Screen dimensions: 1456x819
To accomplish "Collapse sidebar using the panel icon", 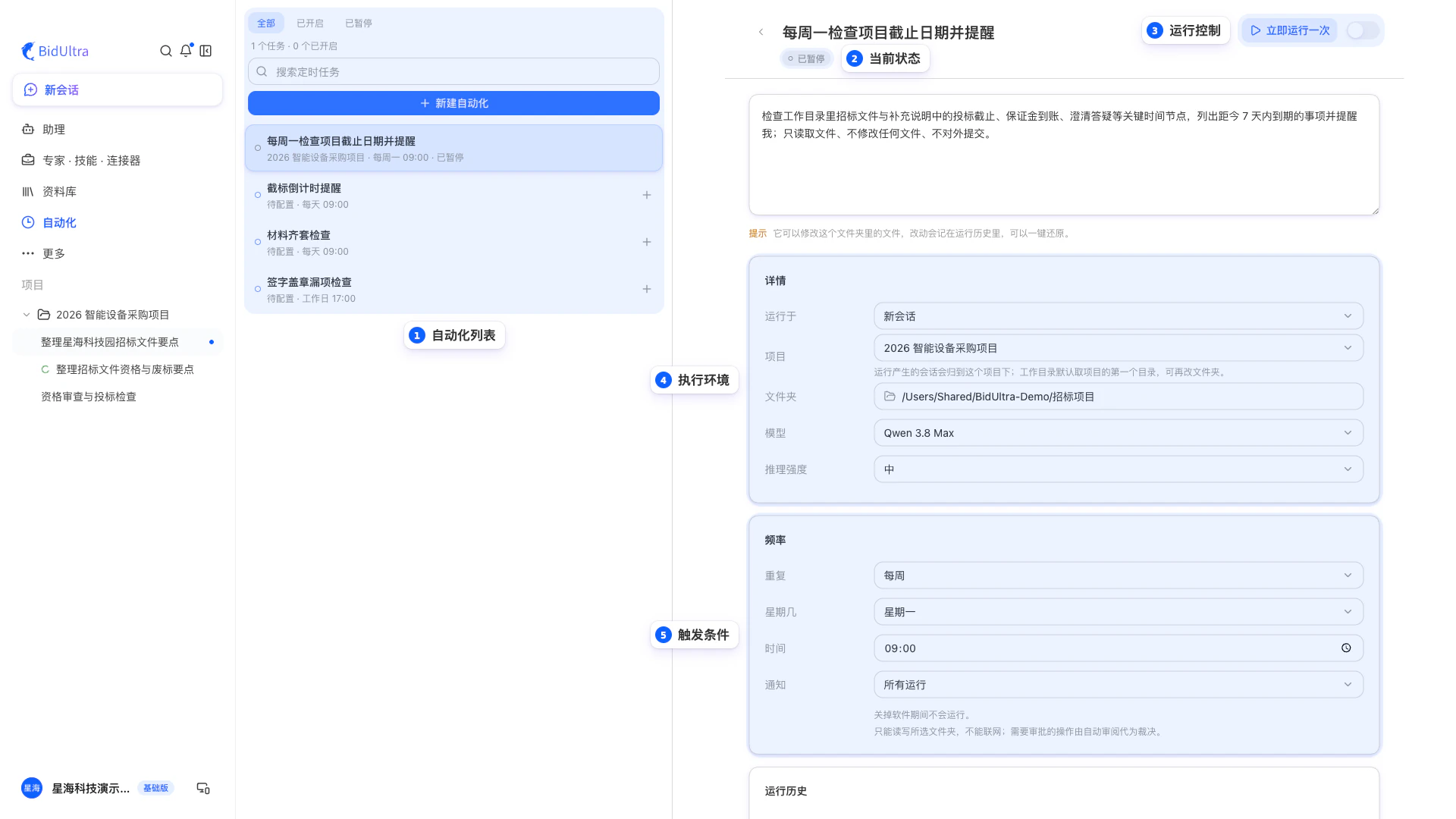I will pyautogui.click(x=206, y=51).
